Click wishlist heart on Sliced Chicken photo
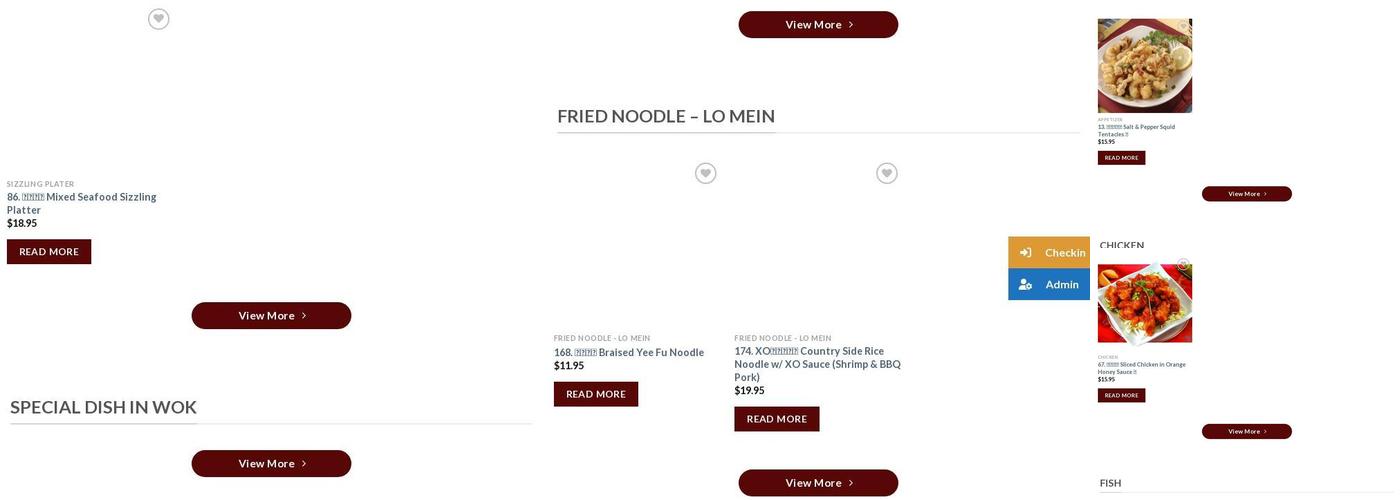 1183,265
